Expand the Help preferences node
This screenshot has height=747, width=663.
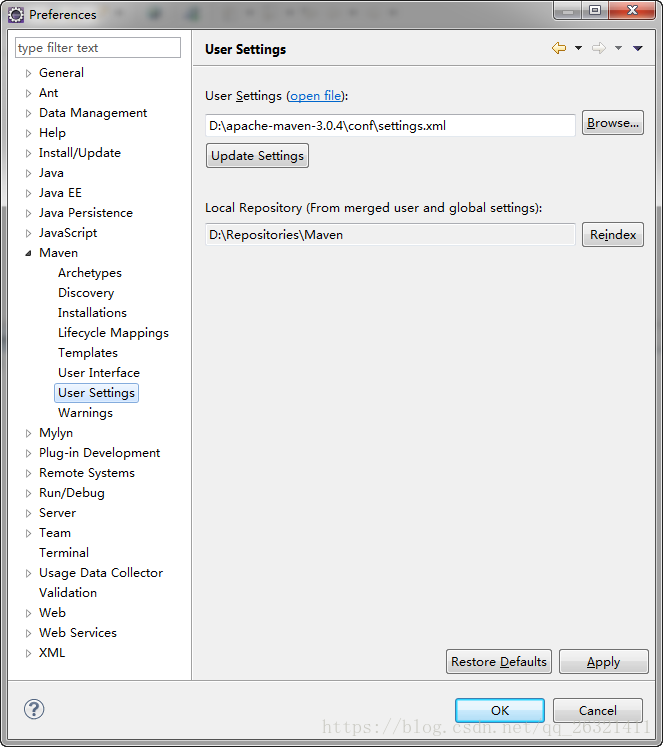point(28,133)
